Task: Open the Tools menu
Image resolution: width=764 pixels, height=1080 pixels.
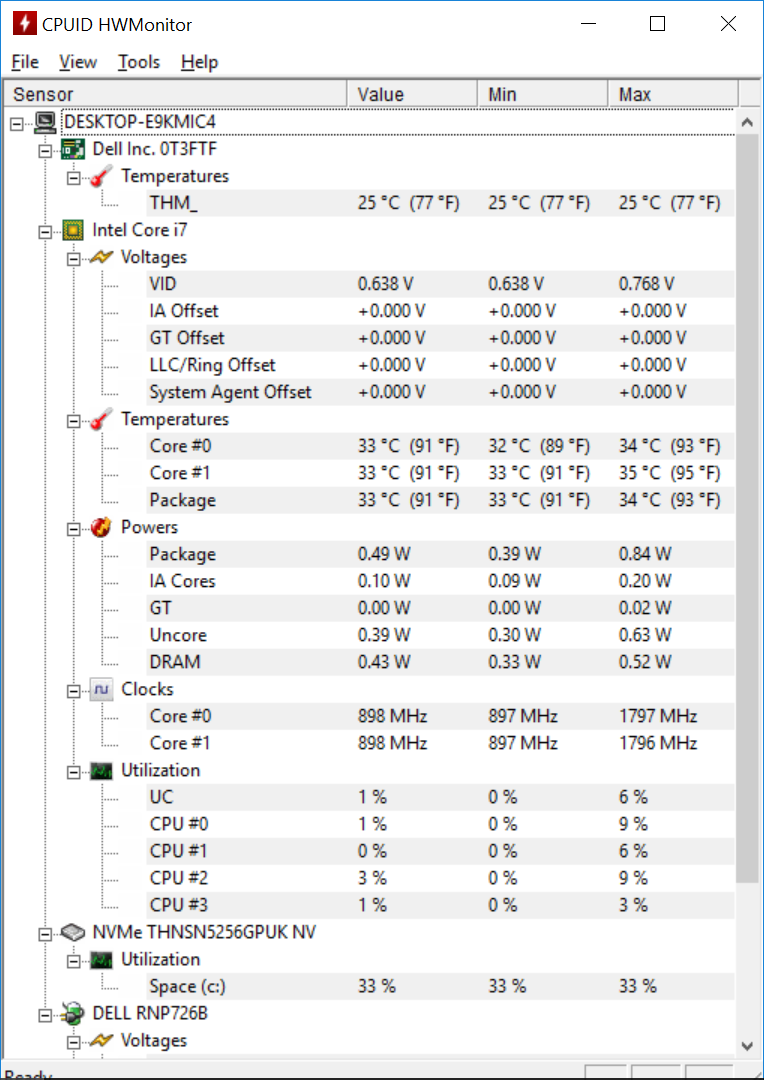Action: 138,62
